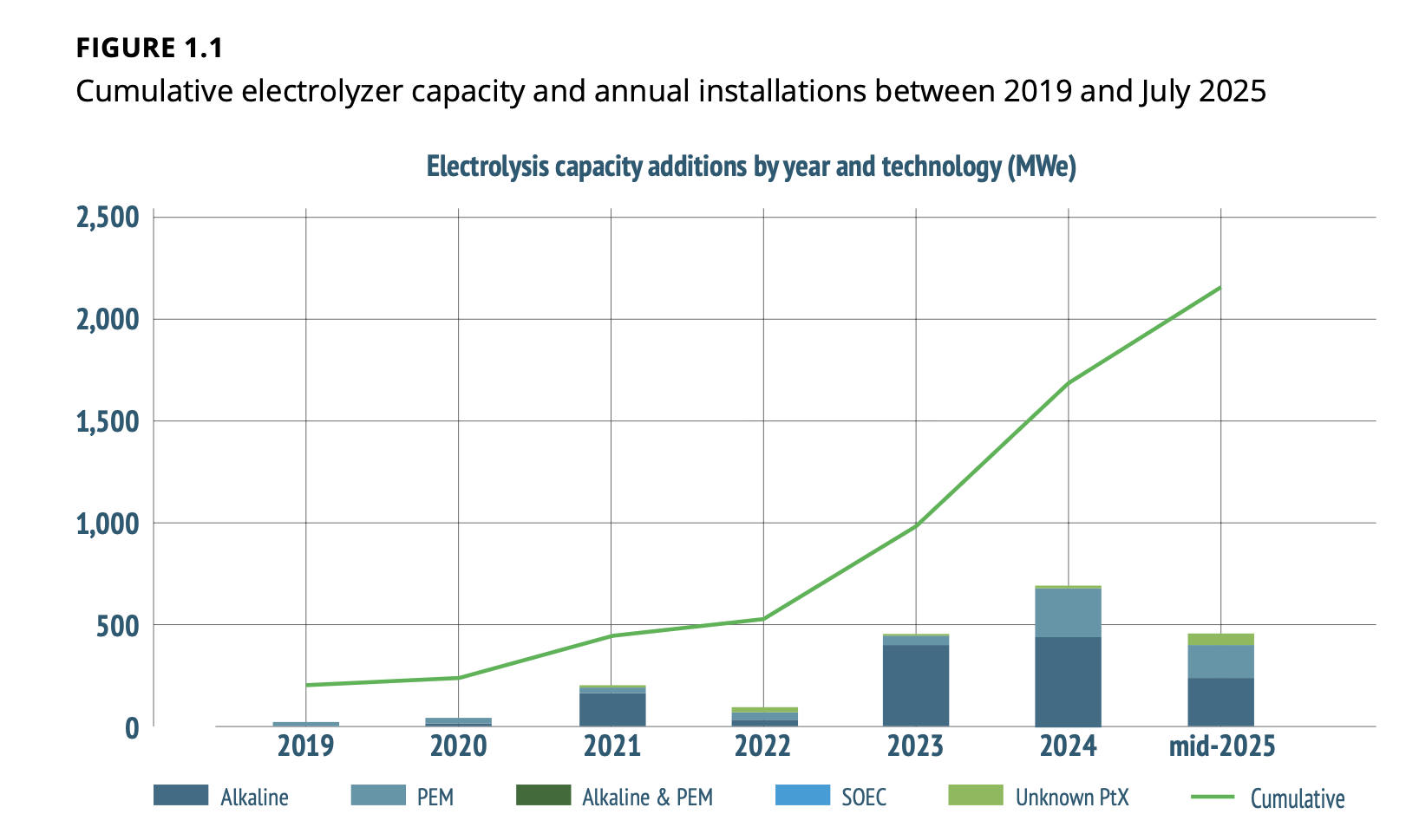Toggle the Alkaline series via its legend label
The height and width of the screenshot is (840, 1419).
pos(255,798)
